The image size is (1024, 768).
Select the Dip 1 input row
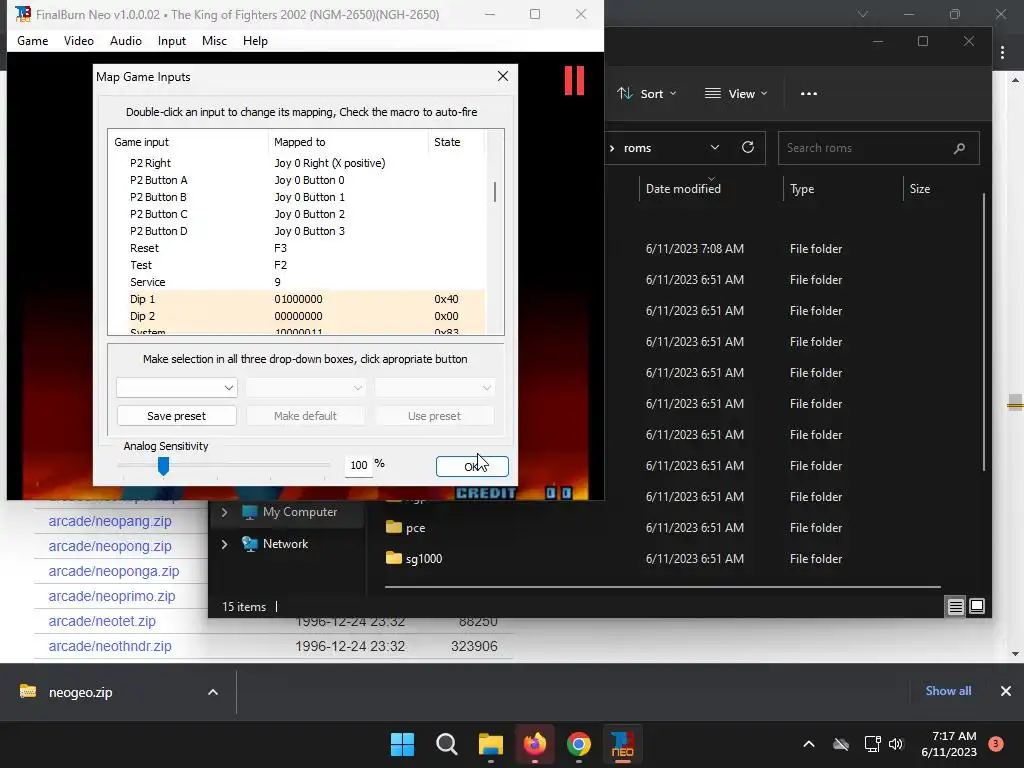click(x=297, y=298)
